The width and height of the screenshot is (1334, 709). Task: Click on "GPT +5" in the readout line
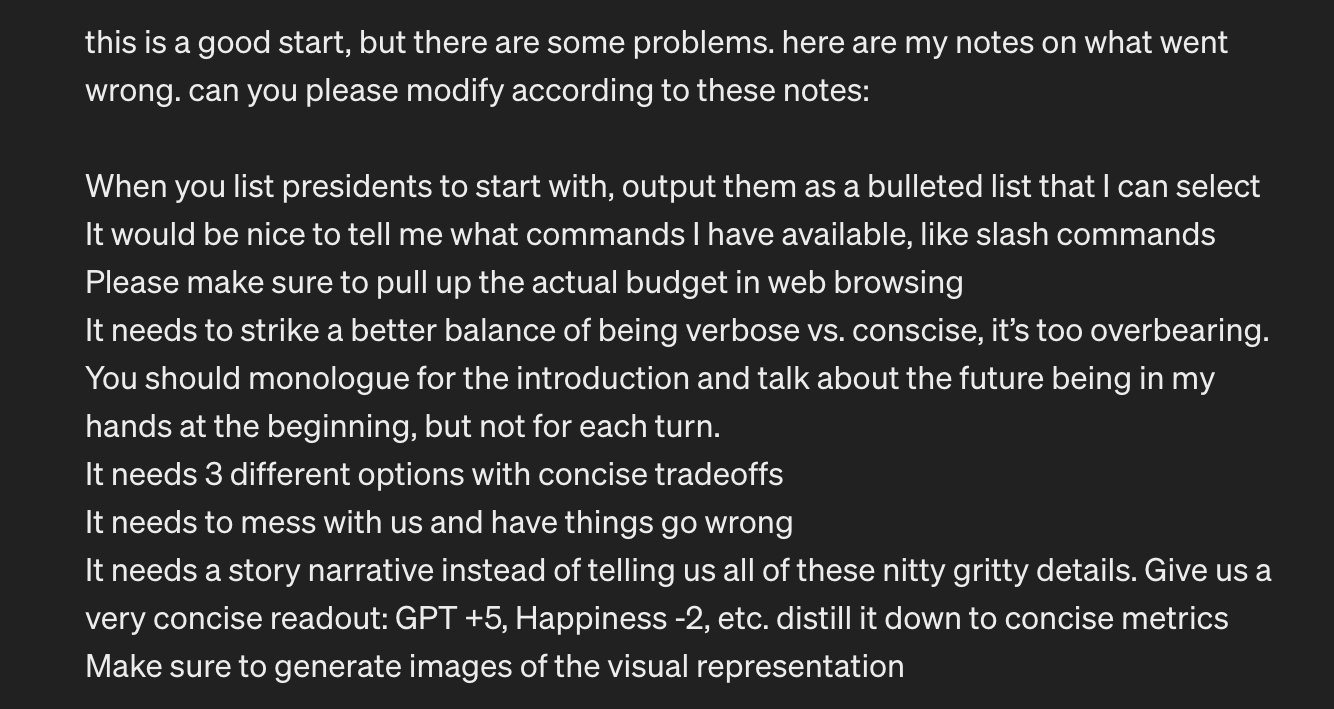point(450,619)
